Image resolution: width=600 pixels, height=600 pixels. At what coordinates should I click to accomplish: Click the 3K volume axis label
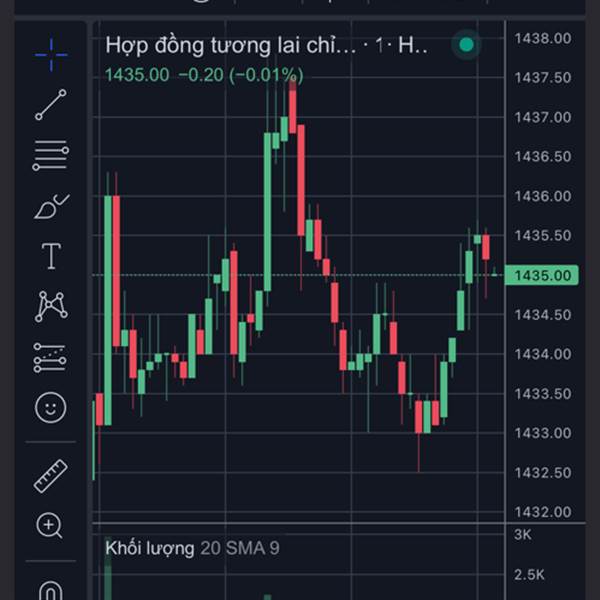tap(523, 535)
